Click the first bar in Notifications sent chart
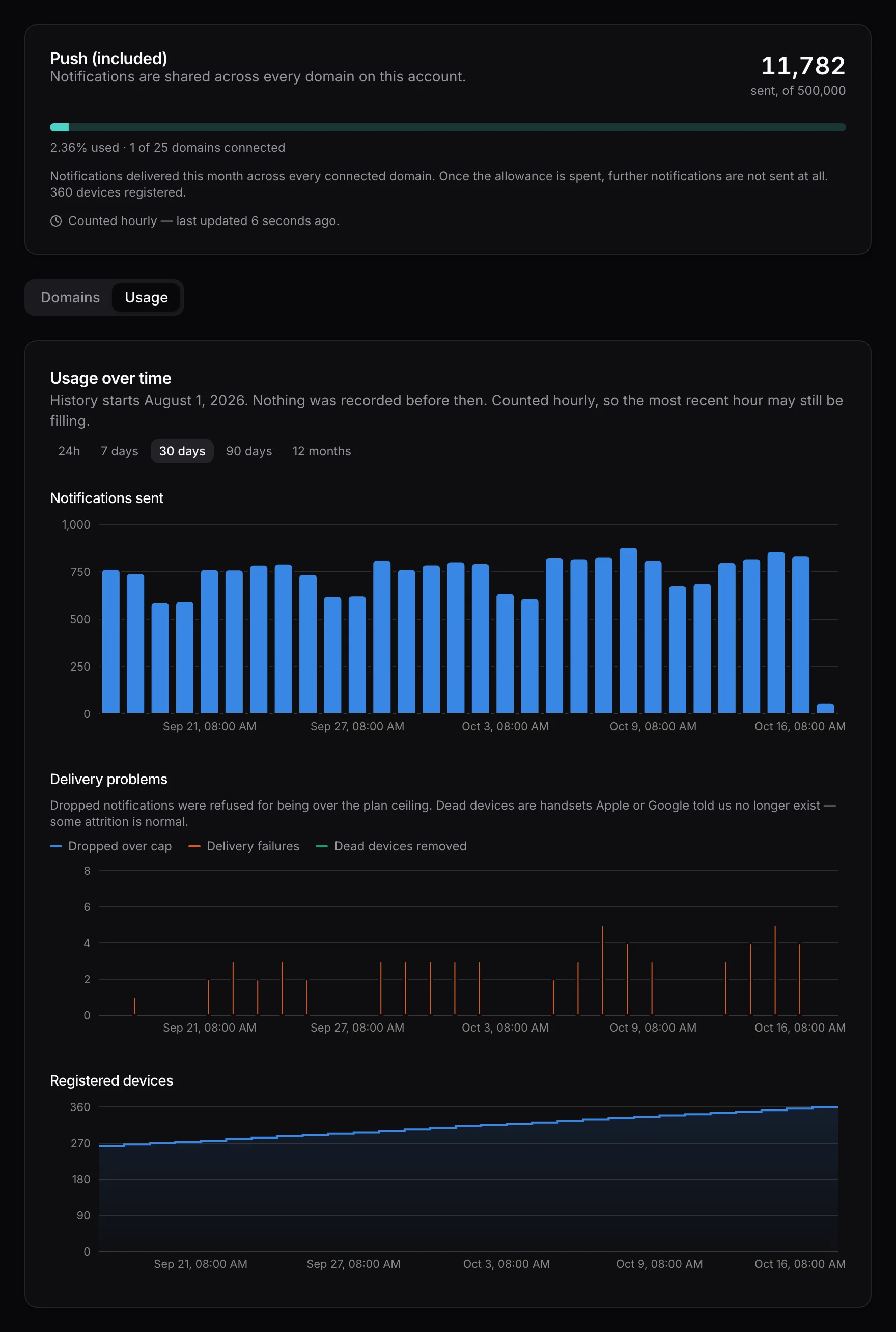Image resolution: width=896 pixels, height=1332 pixels. pyautogui.click(x=111, y=641)
